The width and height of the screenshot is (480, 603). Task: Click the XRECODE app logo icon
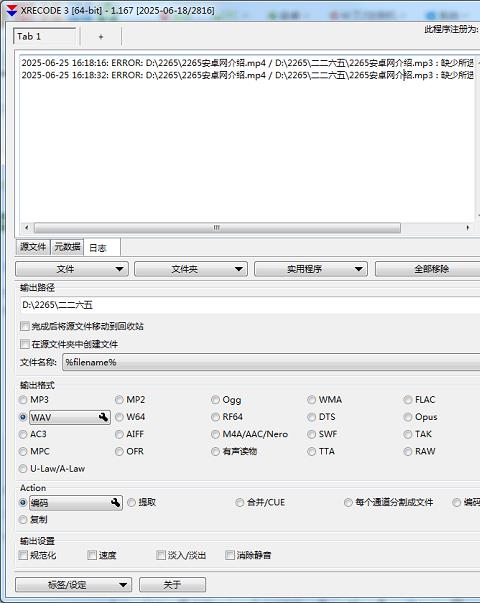[x=12, y=10]
